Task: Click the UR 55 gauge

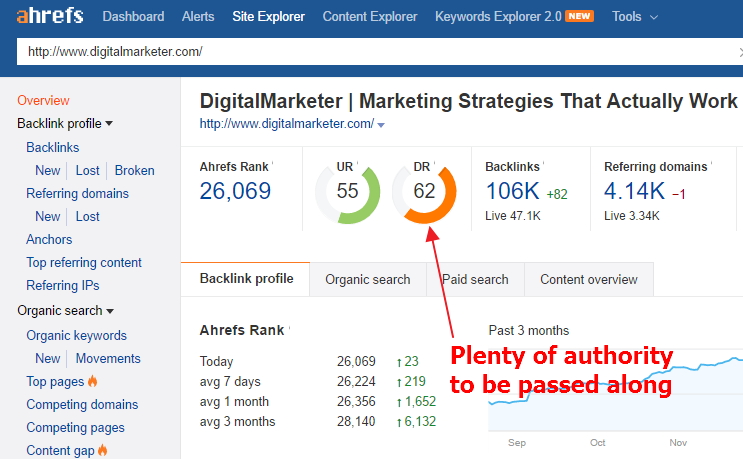Action: [x=347, y=192]
